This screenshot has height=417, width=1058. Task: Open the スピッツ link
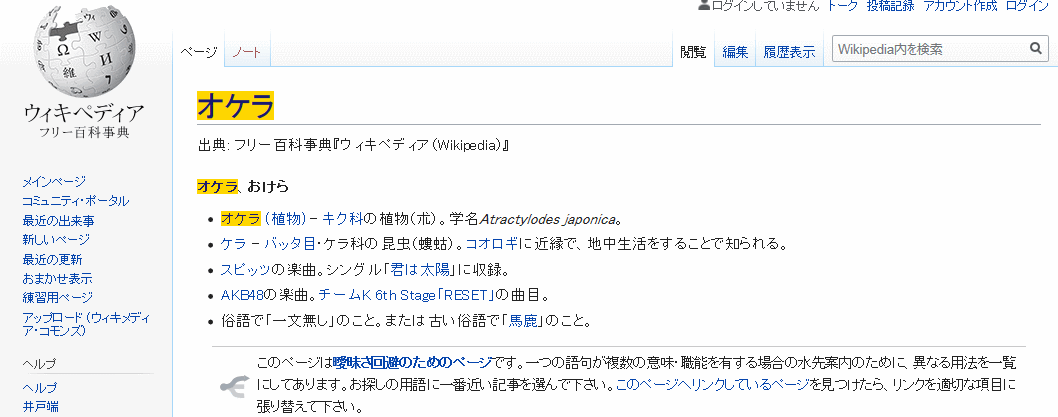pos(246,270)
